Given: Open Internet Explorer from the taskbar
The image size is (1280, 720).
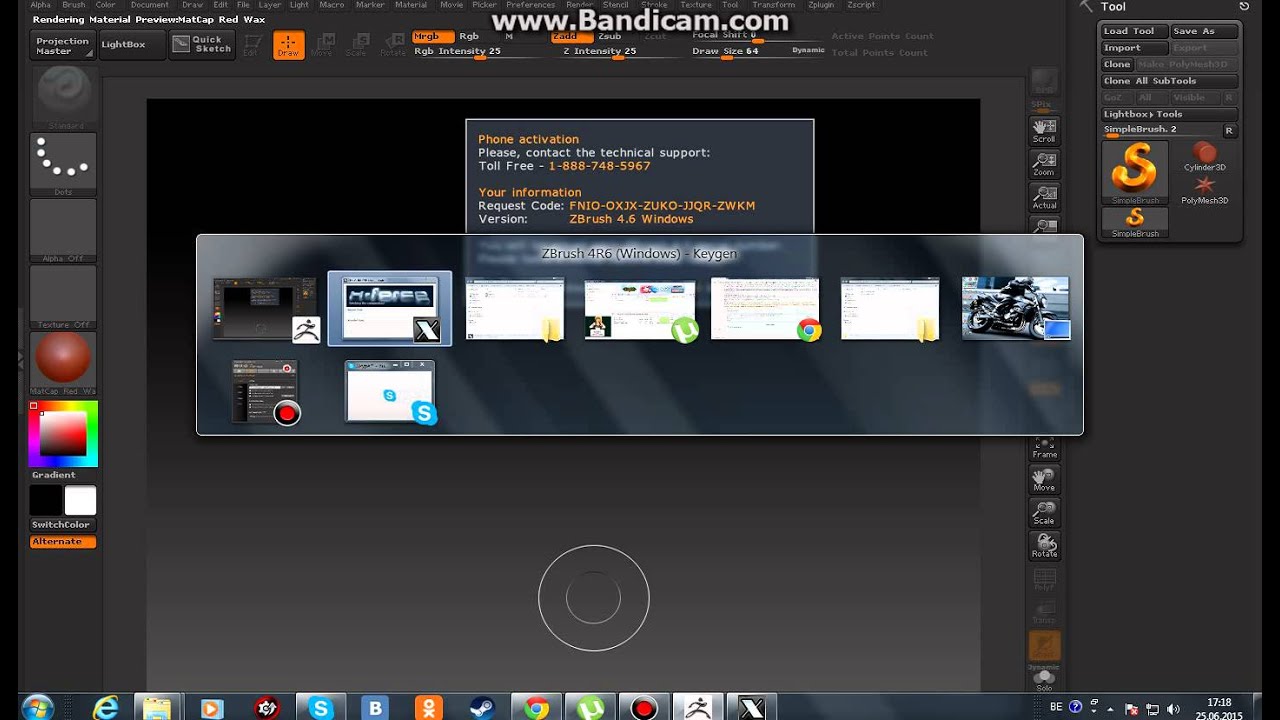Looking at the screenshot, I should (x=105, y=708).
